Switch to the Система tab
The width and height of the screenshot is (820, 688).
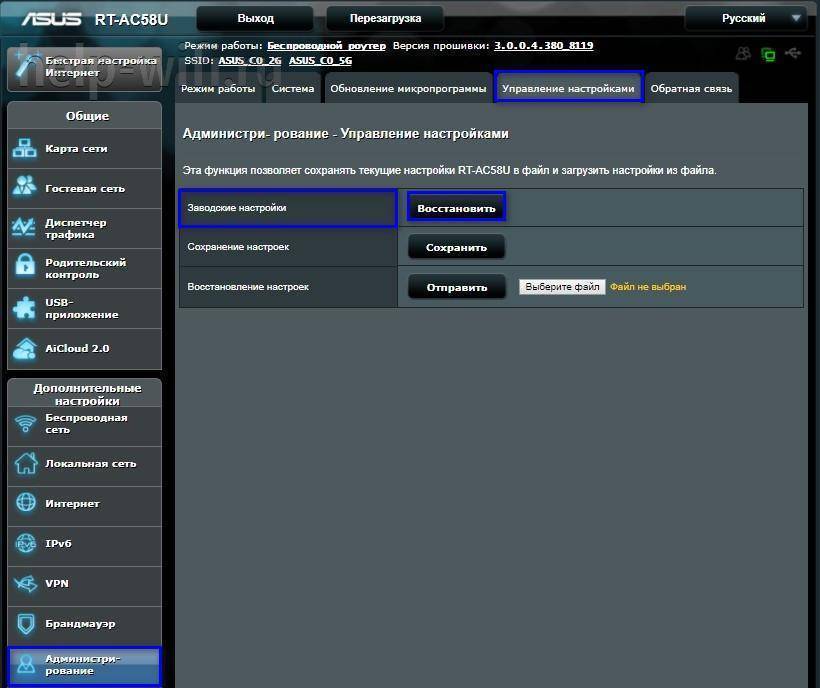(293, 88)
